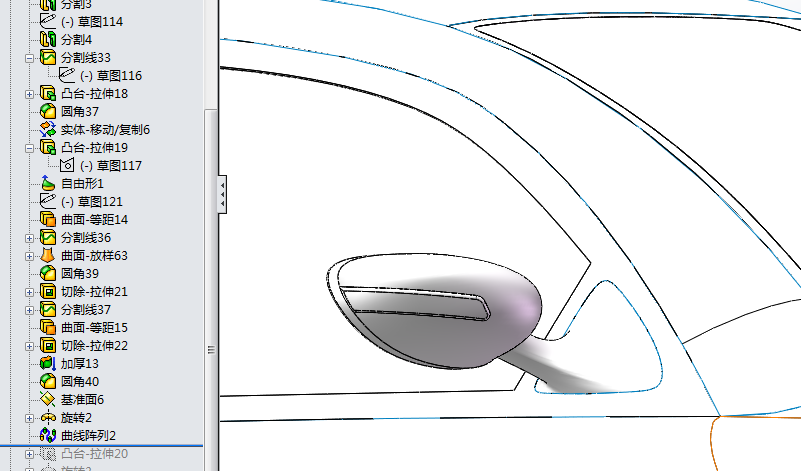Select the text label 基准面6

(x=82, y=399)
